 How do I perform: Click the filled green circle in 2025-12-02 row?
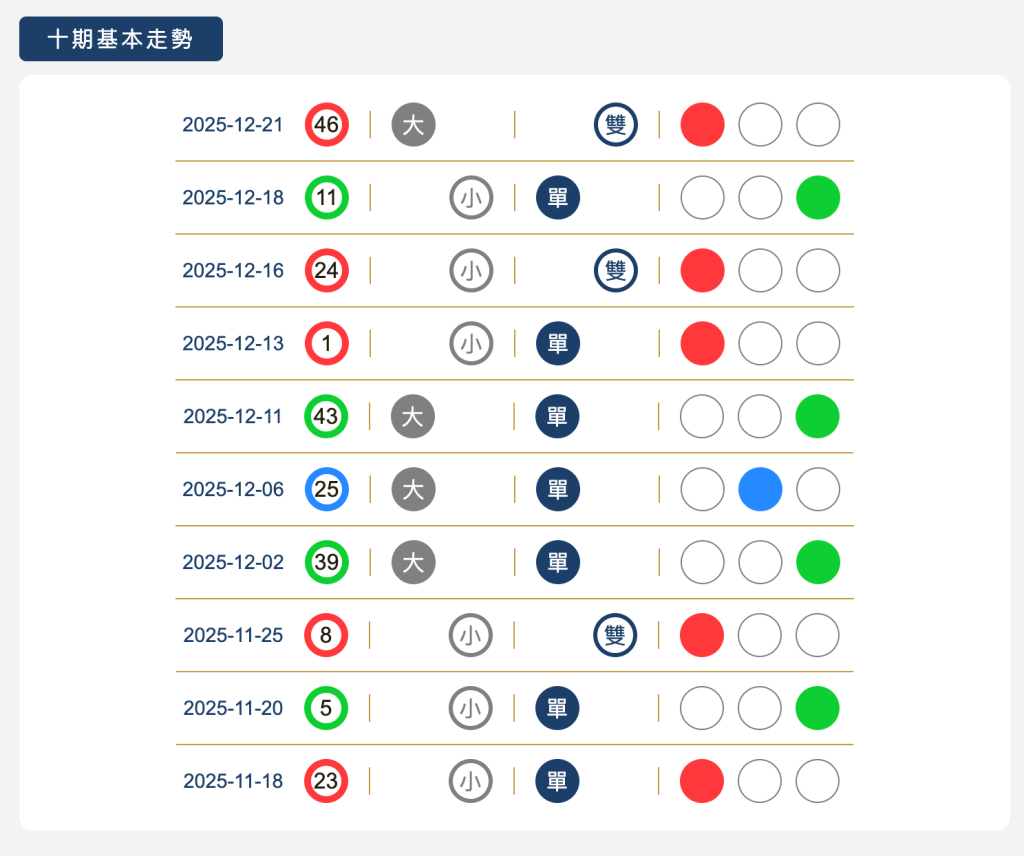click(x=818, y=562)
